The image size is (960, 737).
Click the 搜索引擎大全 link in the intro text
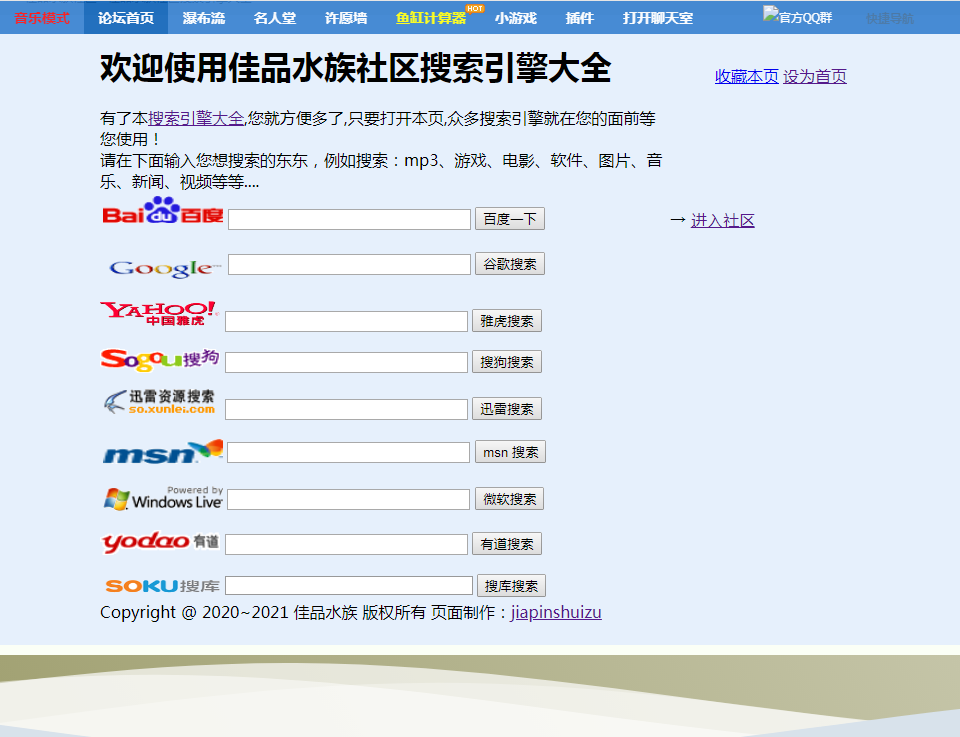coord(196,118)
